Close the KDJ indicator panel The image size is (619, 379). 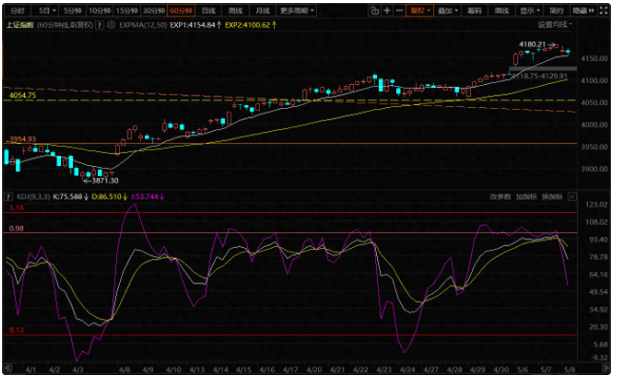point(572,197)
